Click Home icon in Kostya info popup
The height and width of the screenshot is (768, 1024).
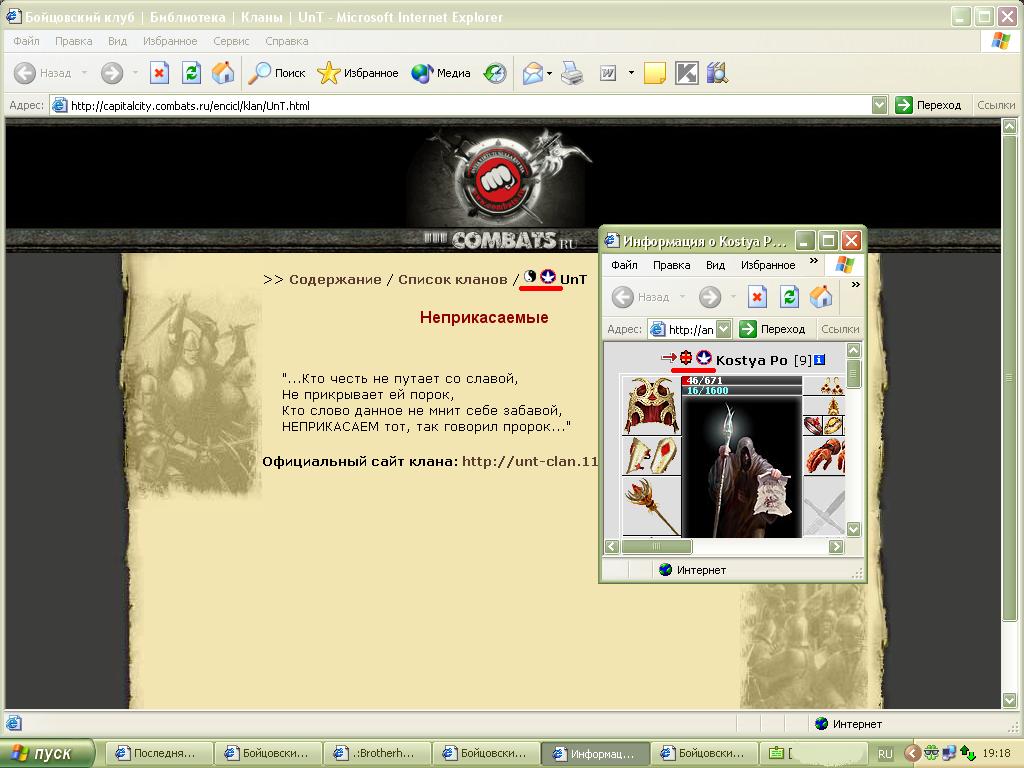tap(821, 297)
